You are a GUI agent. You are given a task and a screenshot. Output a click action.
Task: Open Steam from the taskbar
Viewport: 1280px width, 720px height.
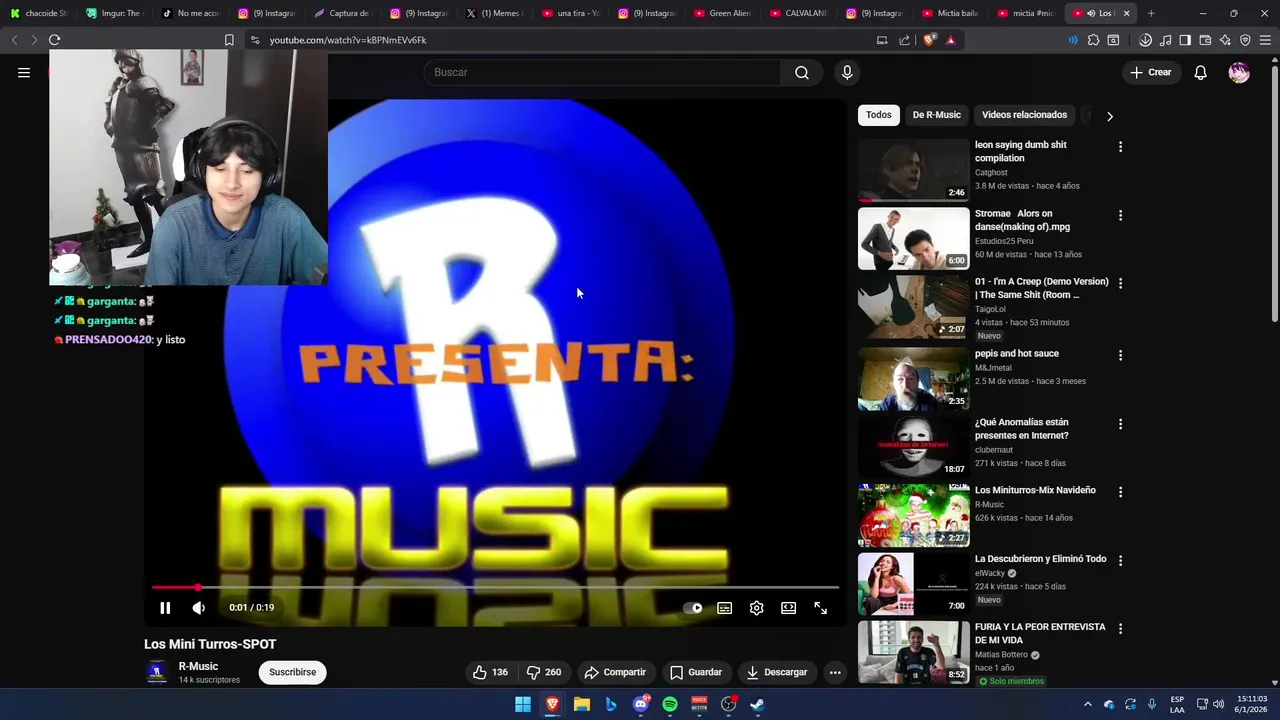pyautogui.click(x=758, y=704)
